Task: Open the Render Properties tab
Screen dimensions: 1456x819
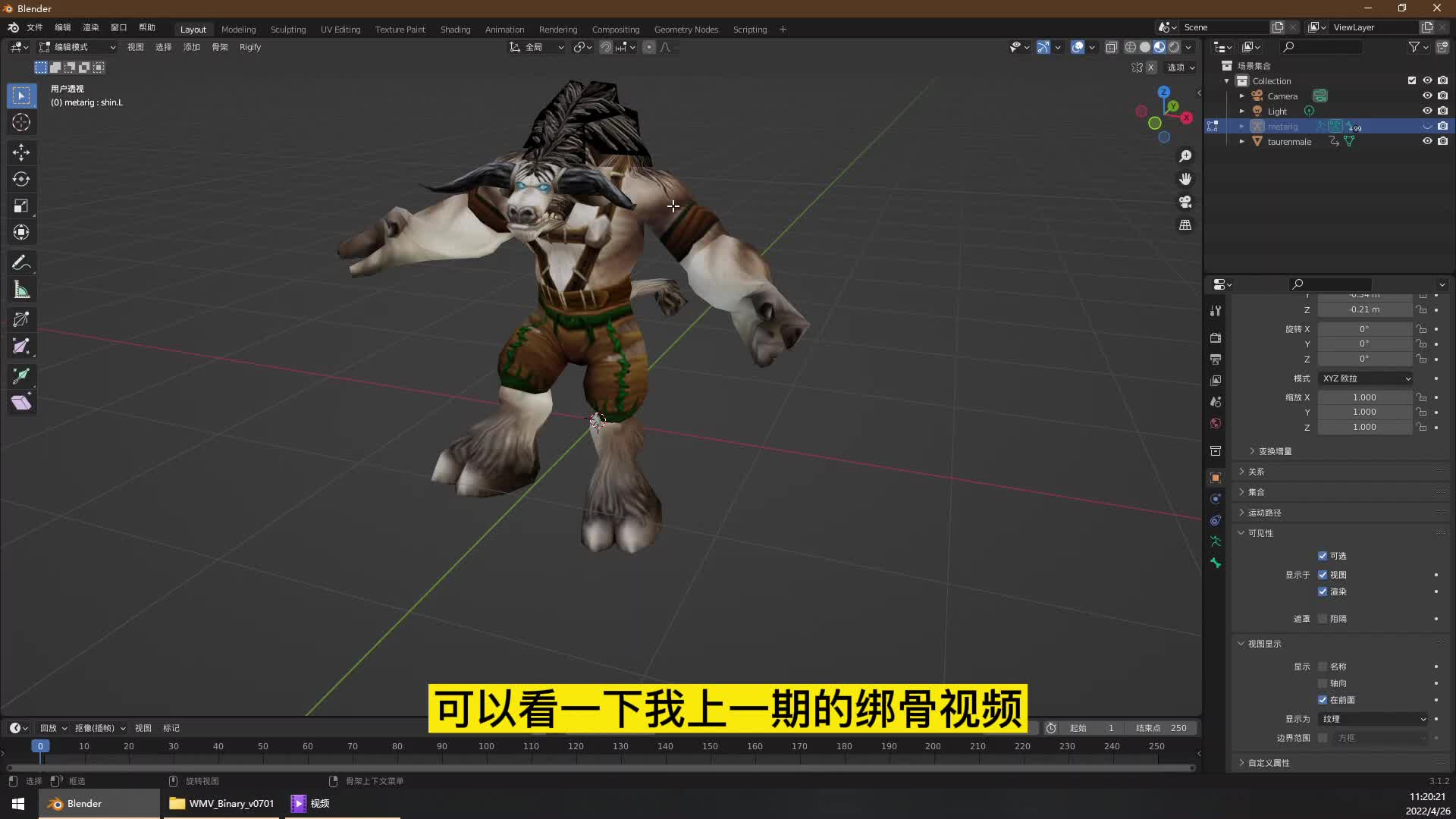Action: point(1216,338)
